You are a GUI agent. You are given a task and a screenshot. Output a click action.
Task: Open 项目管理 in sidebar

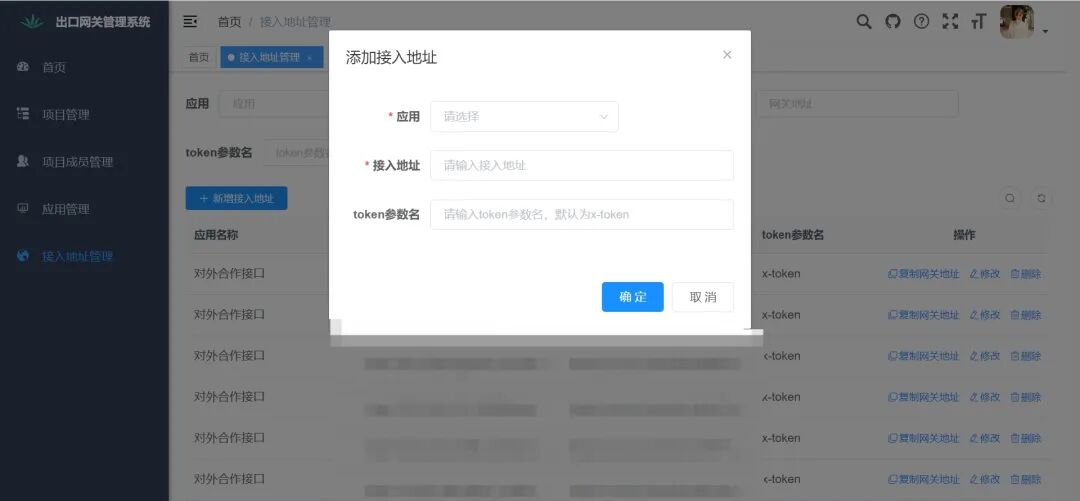click(x=66, y=115)
